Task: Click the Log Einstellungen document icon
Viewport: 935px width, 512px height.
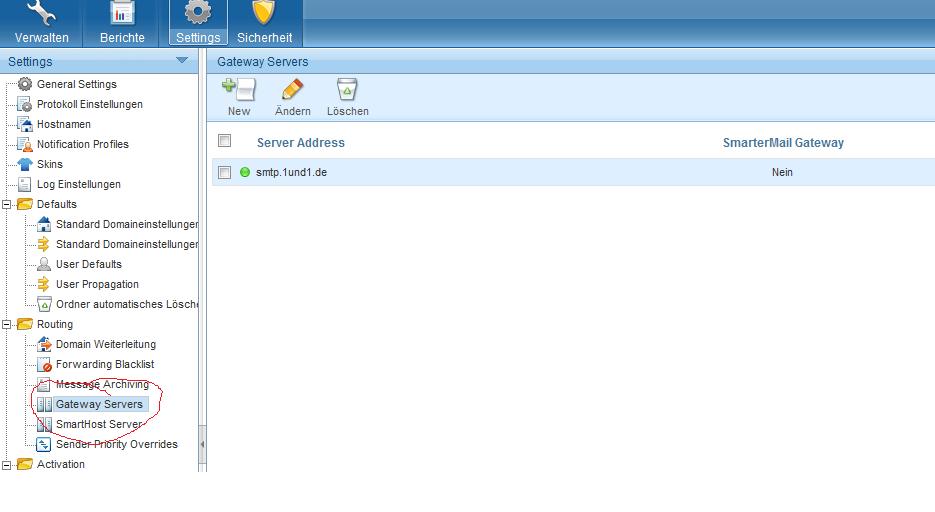Action: coord(24,184)
